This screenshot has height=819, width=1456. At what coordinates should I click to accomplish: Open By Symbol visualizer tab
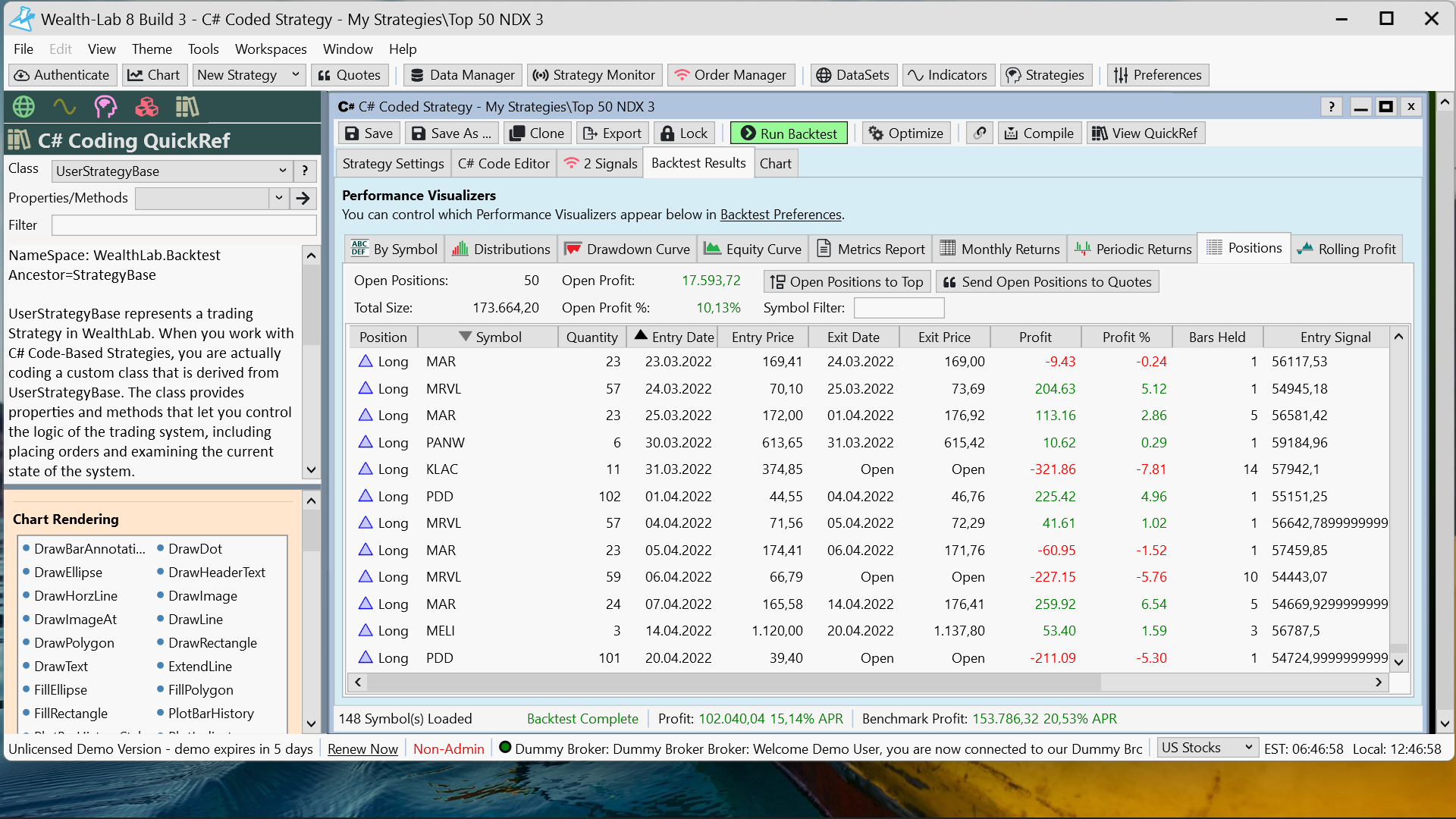click(x=394, y=249)
